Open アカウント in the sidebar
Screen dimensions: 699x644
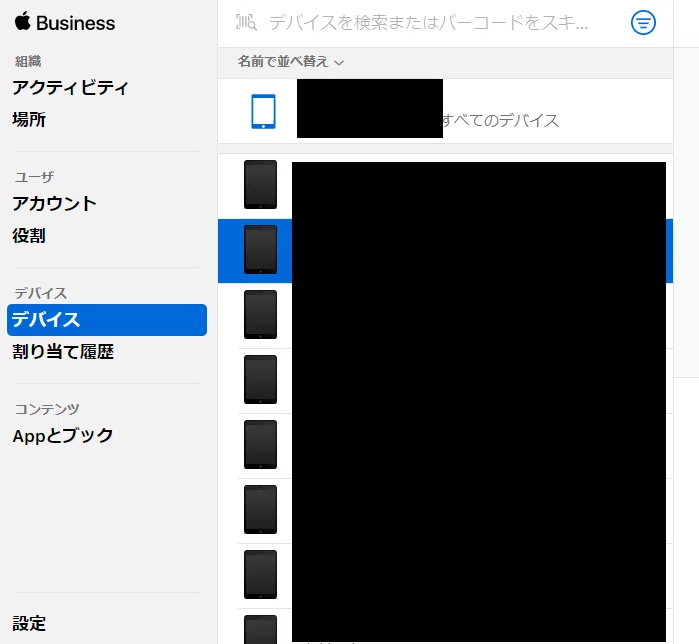tap(54, 204)
